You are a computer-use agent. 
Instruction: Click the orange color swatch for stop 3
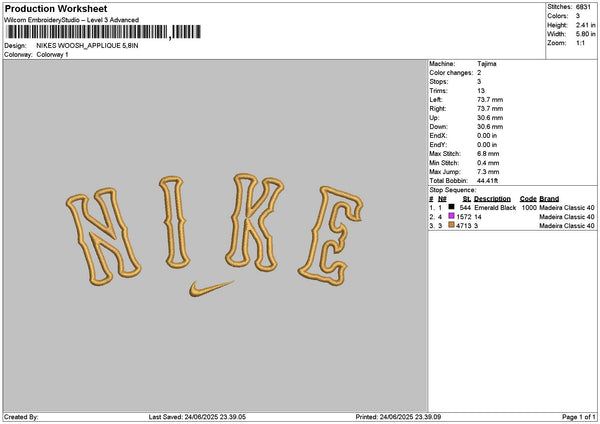[x=452, y=225]
